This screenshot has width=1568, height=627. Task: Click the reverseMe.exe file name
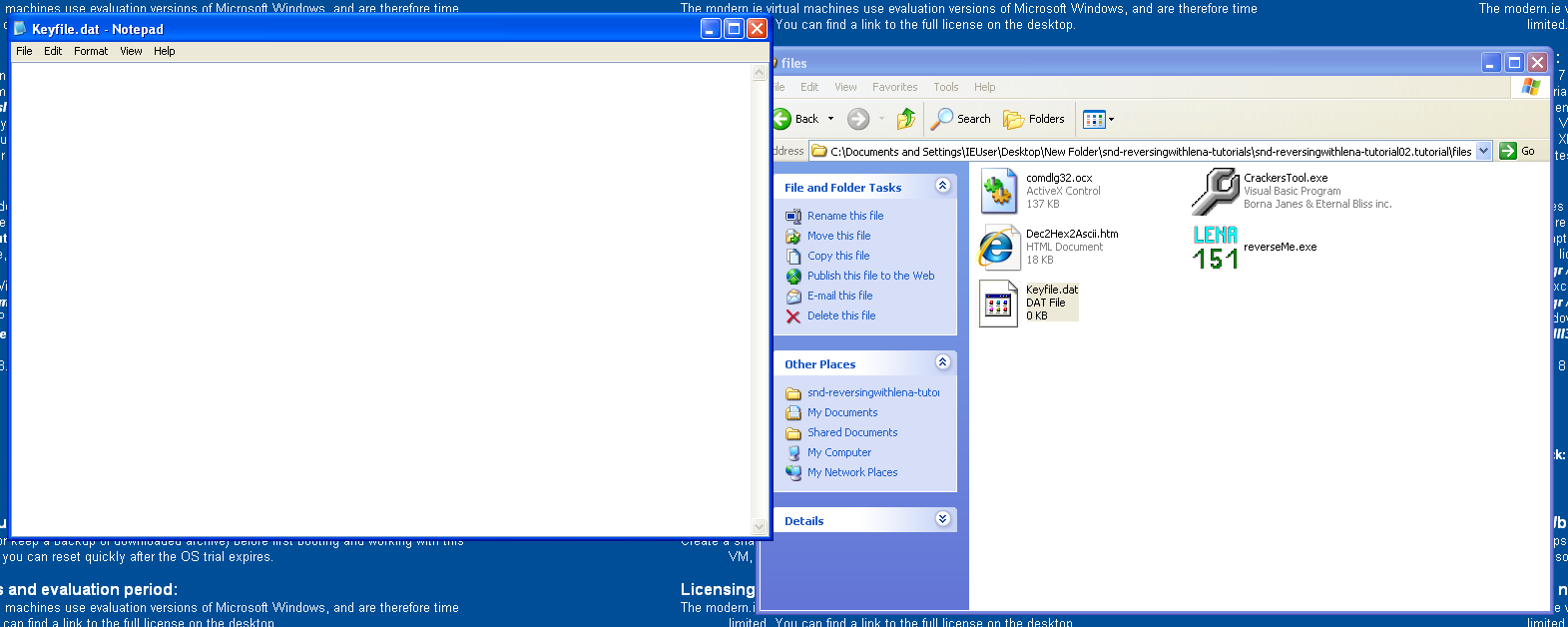coord(1280,247)
